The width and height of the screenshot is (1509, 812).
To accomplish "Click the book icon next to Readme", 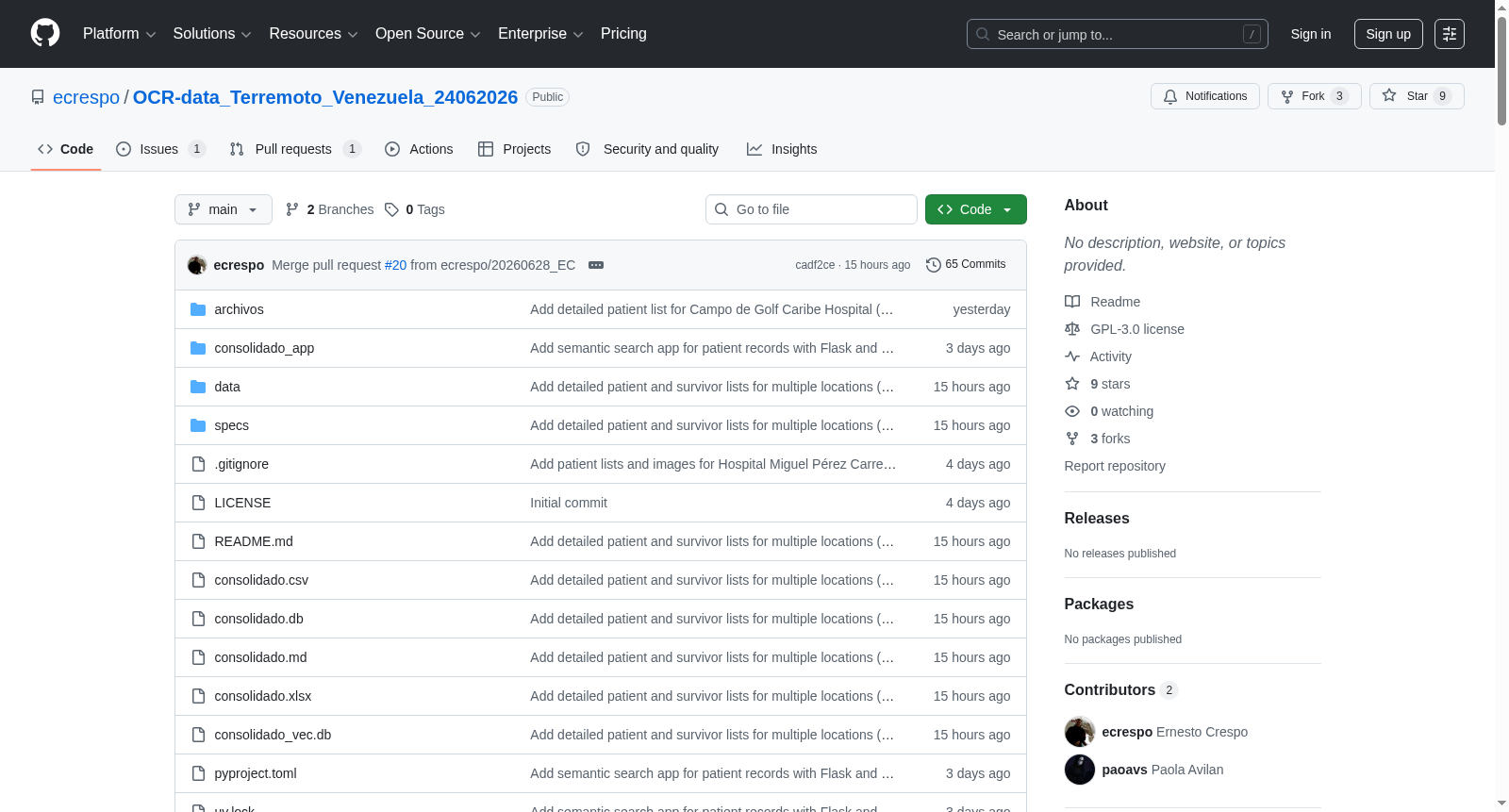I will 1072,302.
